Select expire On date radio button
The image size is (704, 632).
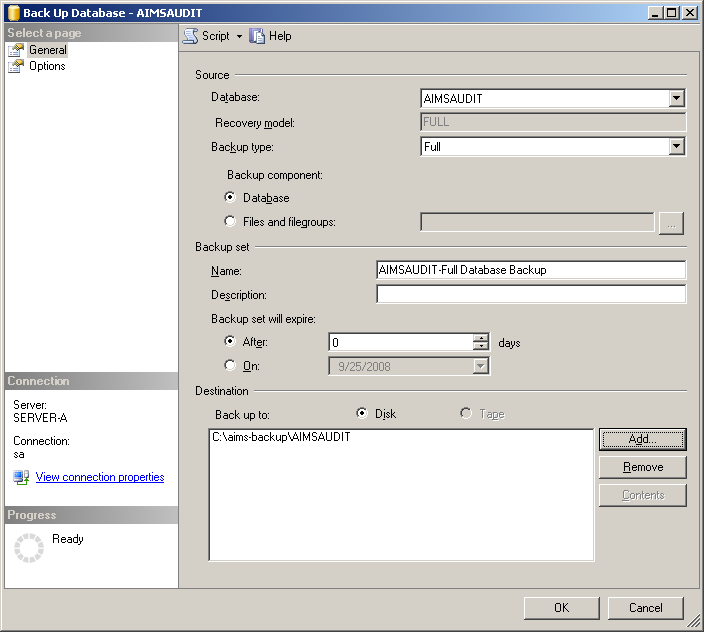tap(231, 366)
